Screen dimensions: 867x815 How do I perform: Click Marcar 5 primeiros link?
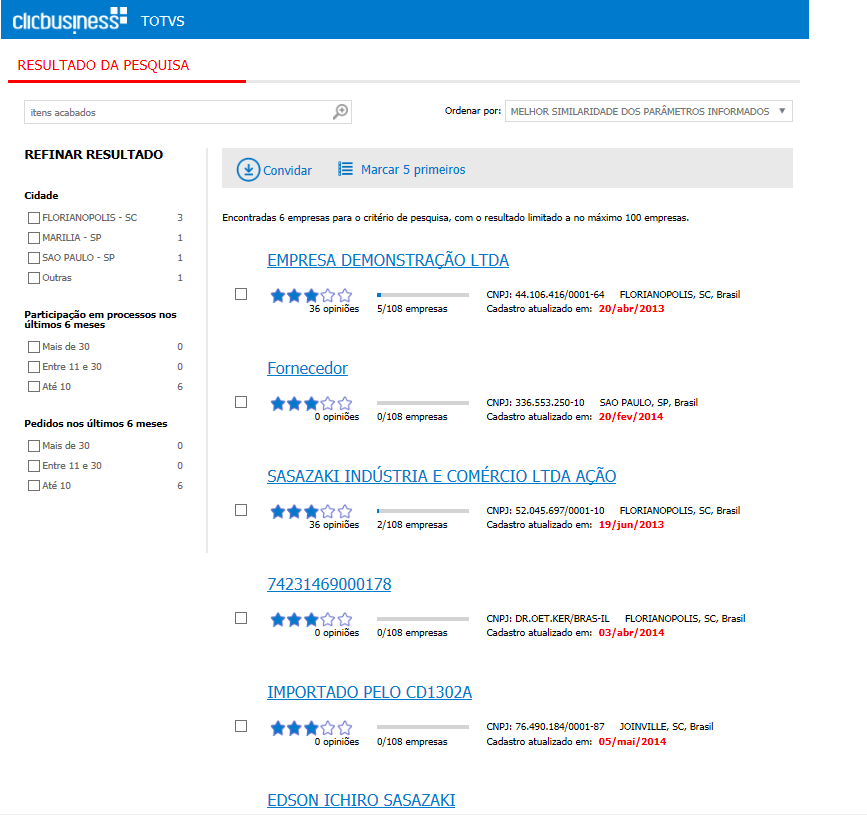point(413,170)
